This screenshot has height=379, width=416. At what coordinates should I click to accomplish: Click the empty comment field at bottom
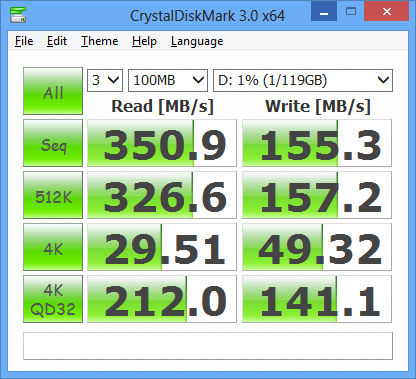tap(208, 346)
